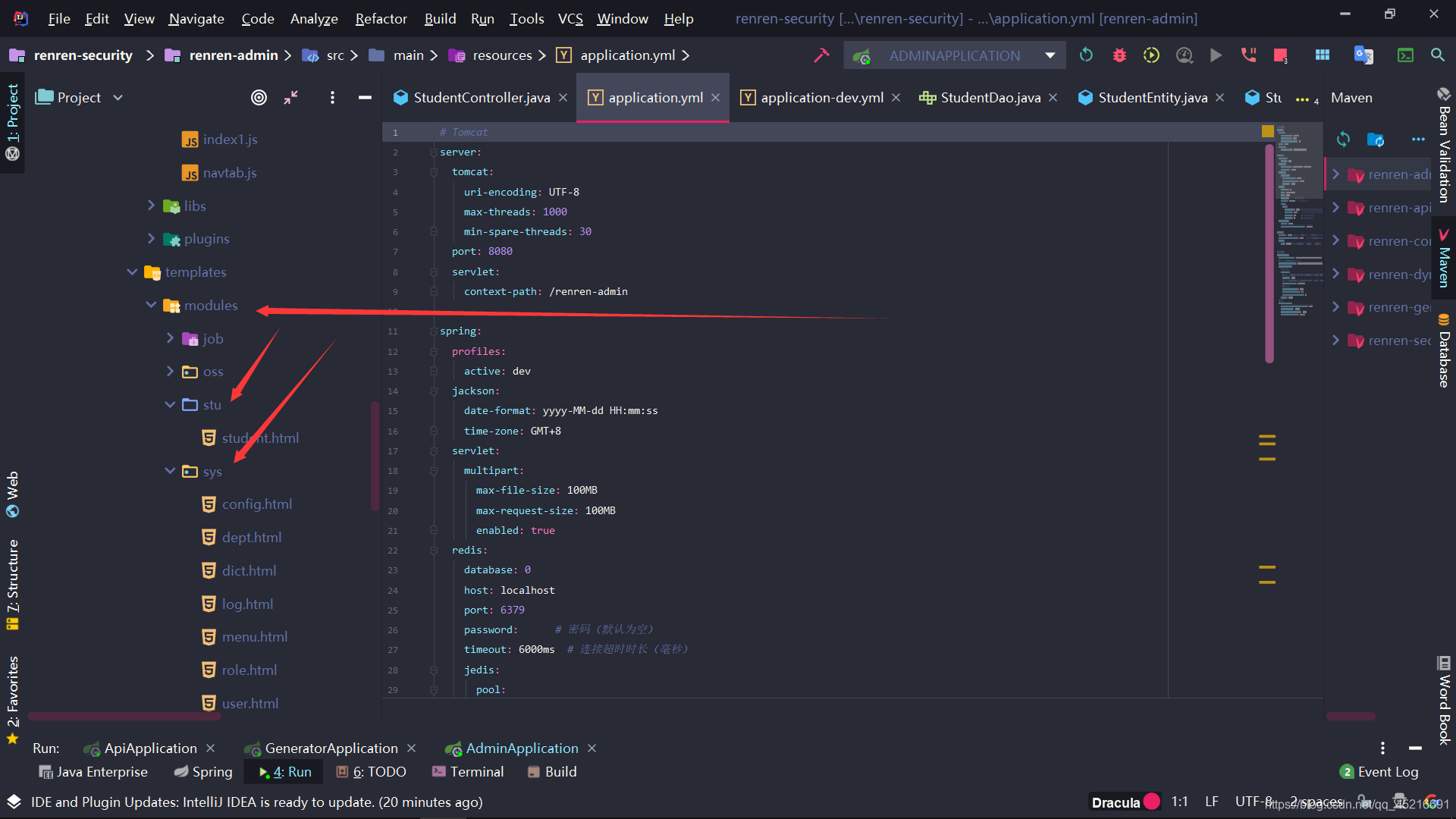Click the editor vertical scrollbar thumb
This screenshot has height=819, width=1456.
pyautogui.click(x=1269, y=254)
